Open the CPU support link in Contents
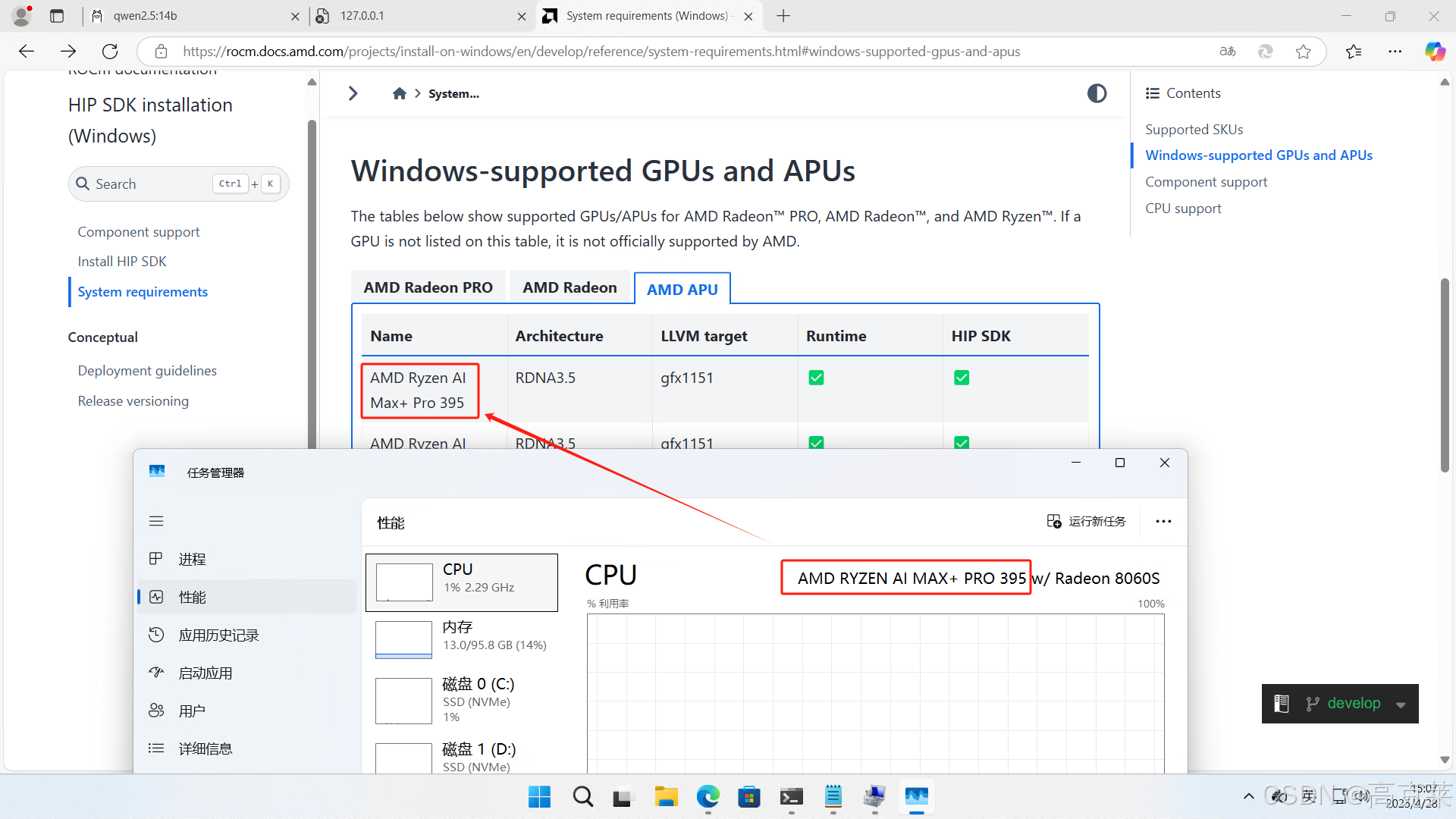The height and width of the screenshot is (819, 1456). pos(1183,208)
